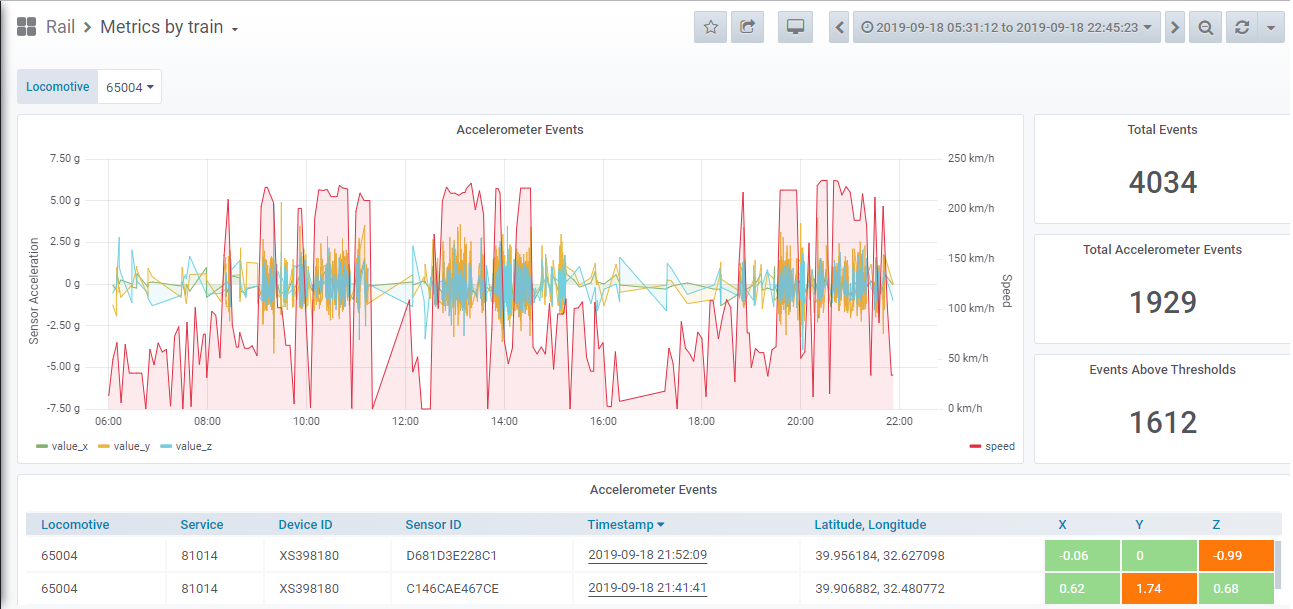Viewport: 1293px width, 609px height.
Task: Open the time range picker
Action: click(x=1006, y=27)
